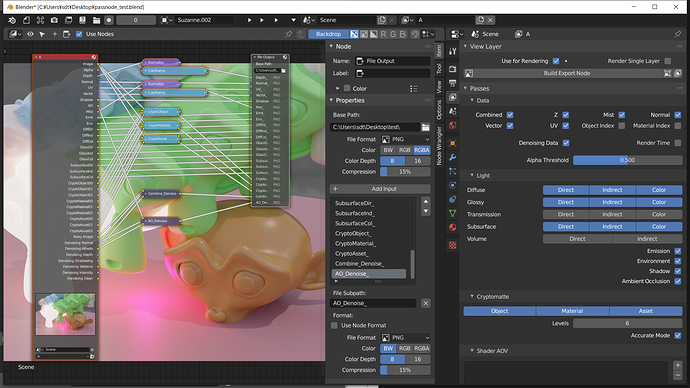Toggle the Use Nodes checkbox
The image size is (690, 388).
pyautogui.click(x=79, y=34)
